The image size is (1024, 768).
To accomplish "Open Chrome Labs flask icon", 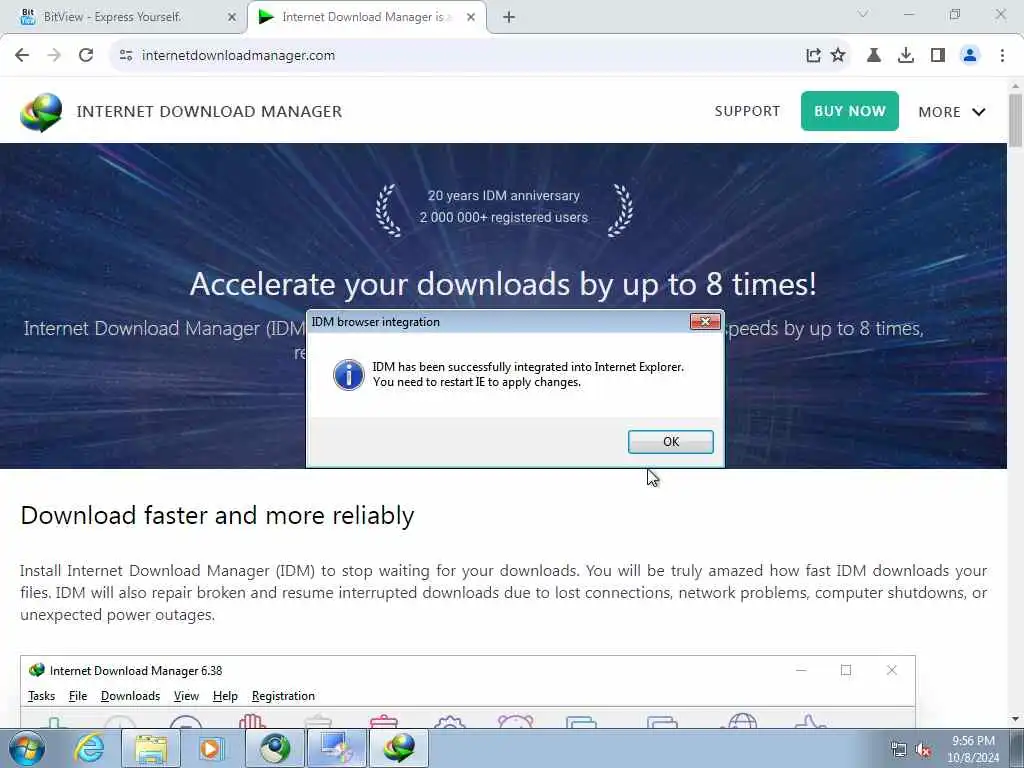I will 874,56.
